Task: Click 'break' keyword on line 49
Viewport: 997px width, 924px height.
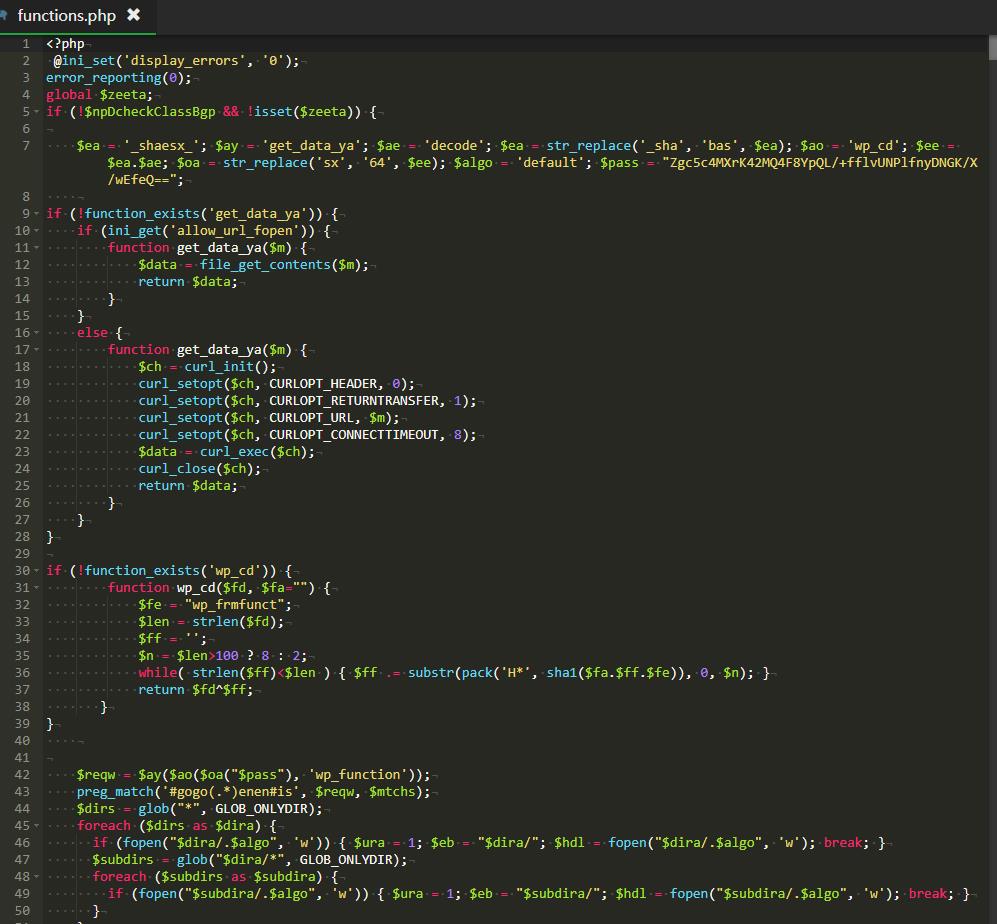Action: [x=928, y=893]
